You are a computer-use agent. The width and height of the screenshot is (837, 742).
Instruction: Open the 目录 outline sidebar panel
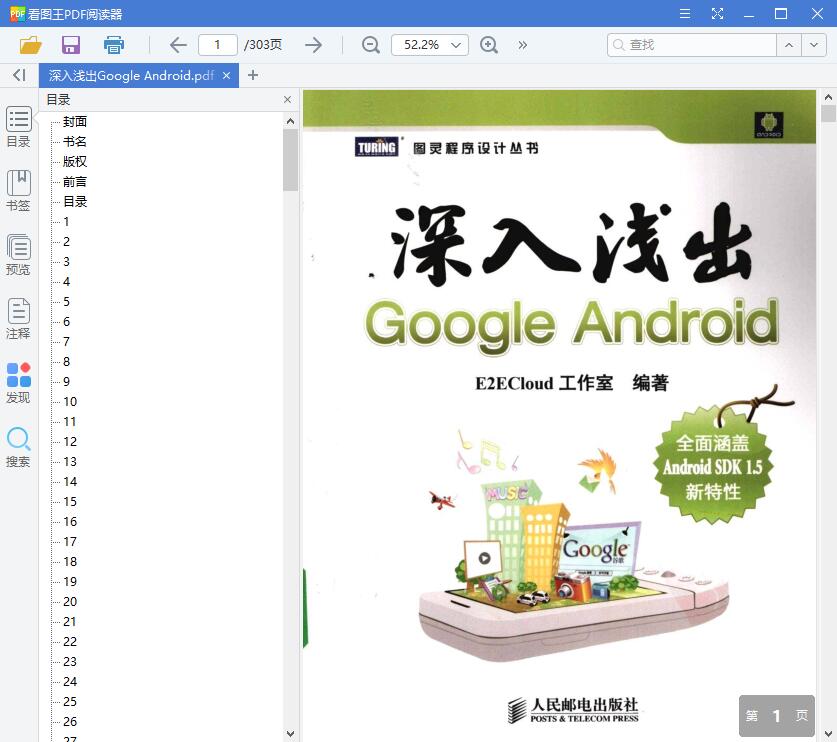click(x=19, y=127)
